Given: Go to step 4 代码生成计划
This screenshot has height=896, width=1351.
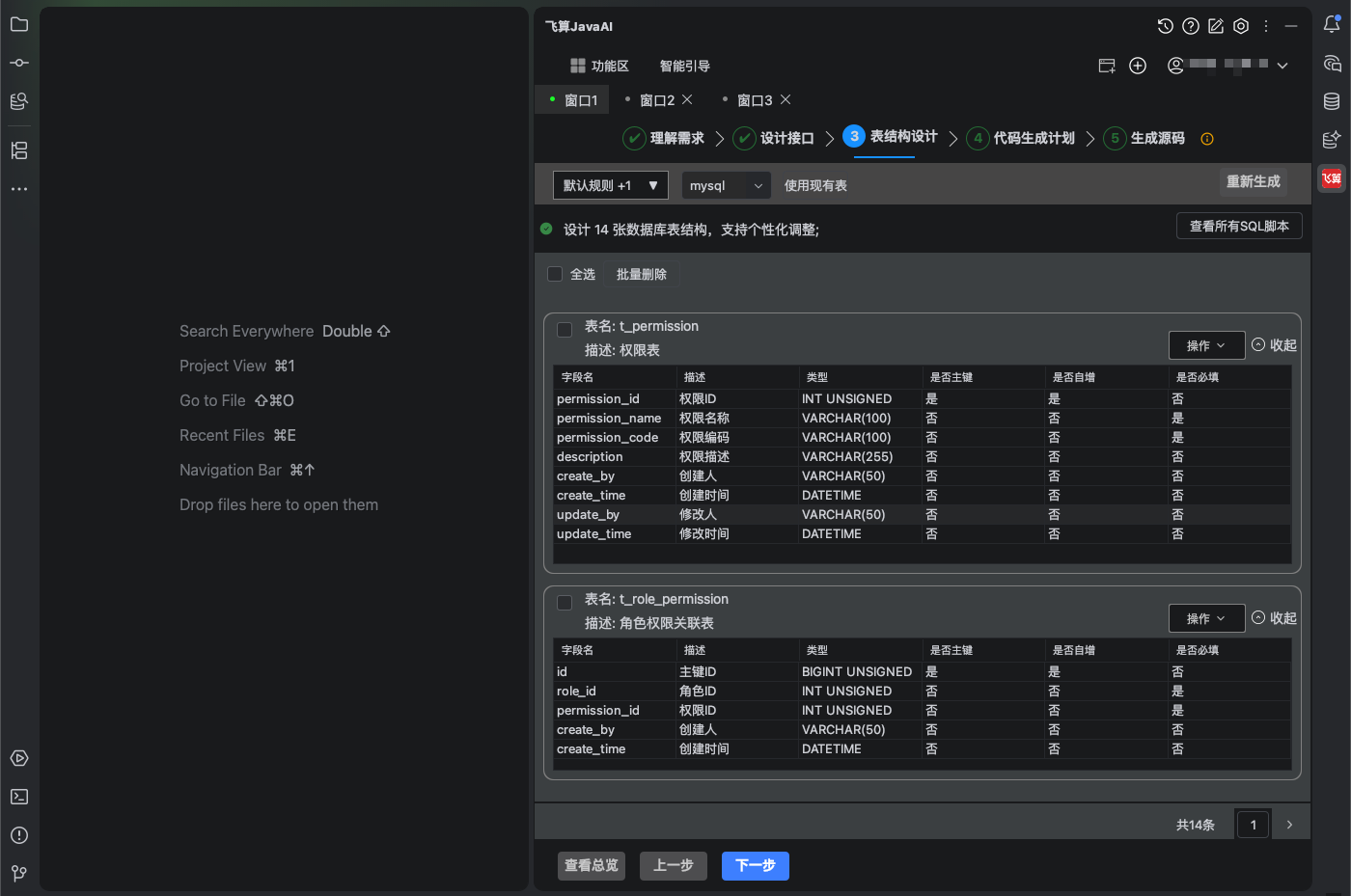Looking at the screenshot, I should pyautogui.click(x=1021, y=138).
